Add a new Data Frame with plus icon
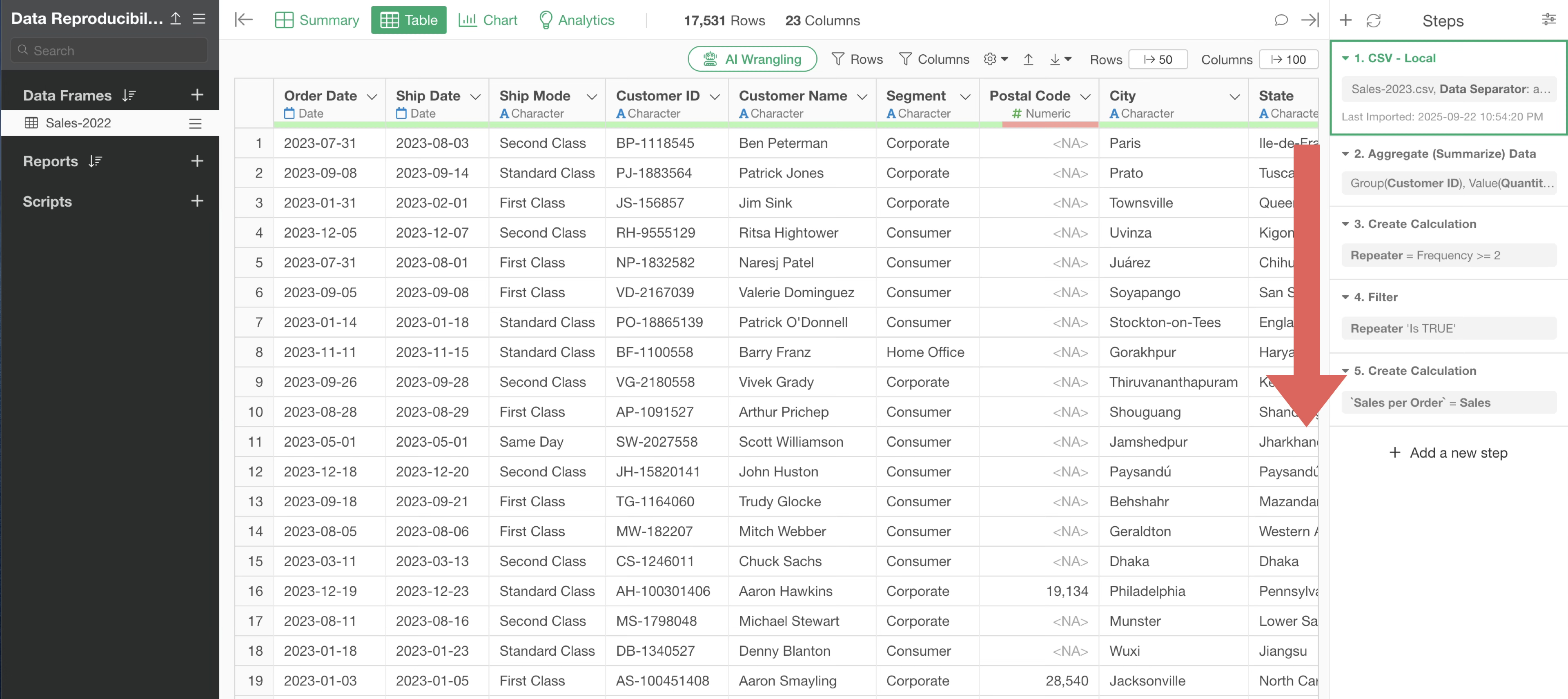 click(x=196, y=95)
